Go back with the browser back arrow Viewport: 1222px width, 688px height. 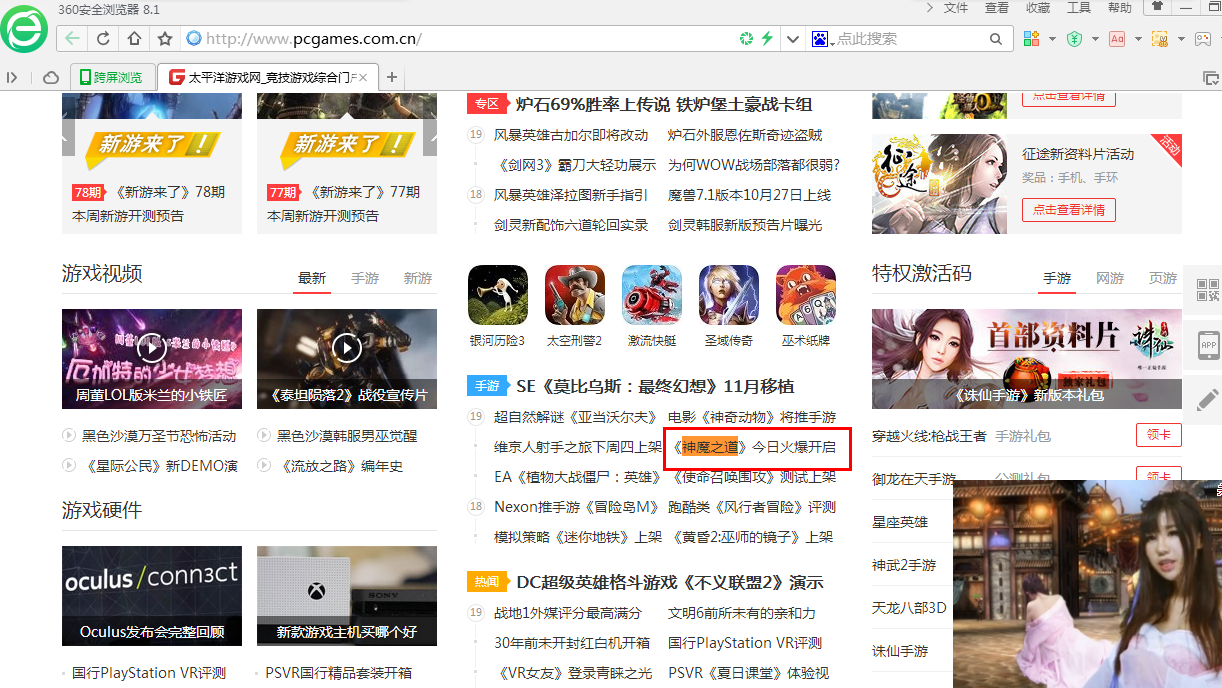point(73,39)
